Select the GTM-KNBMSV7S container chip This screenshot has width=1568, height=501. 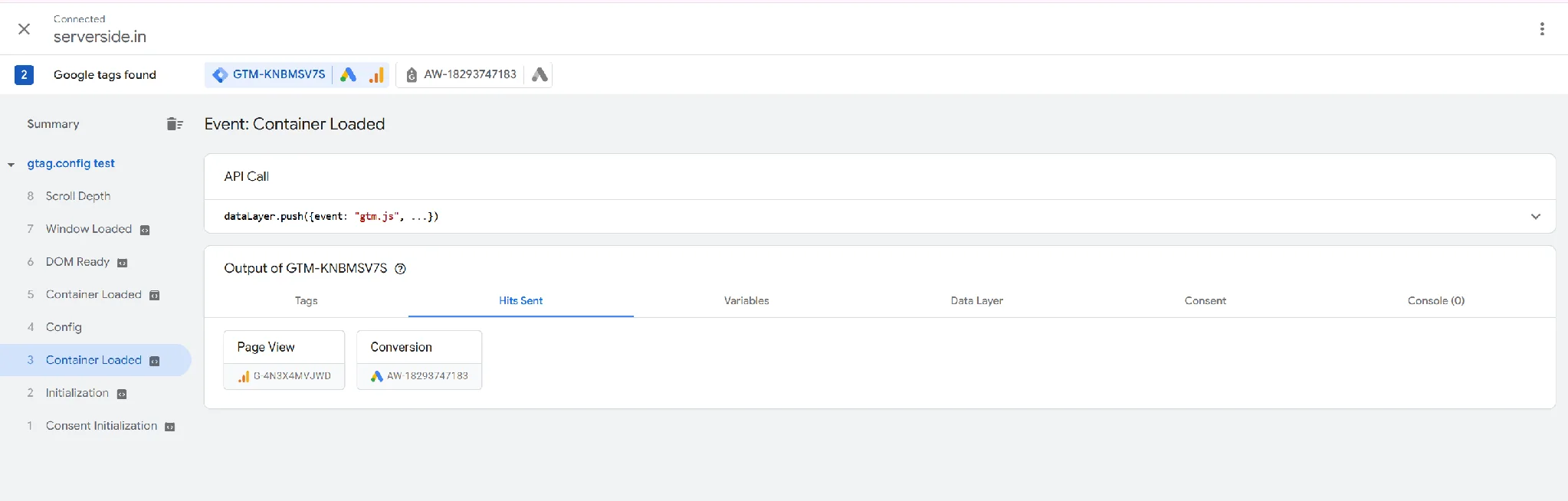269,74
